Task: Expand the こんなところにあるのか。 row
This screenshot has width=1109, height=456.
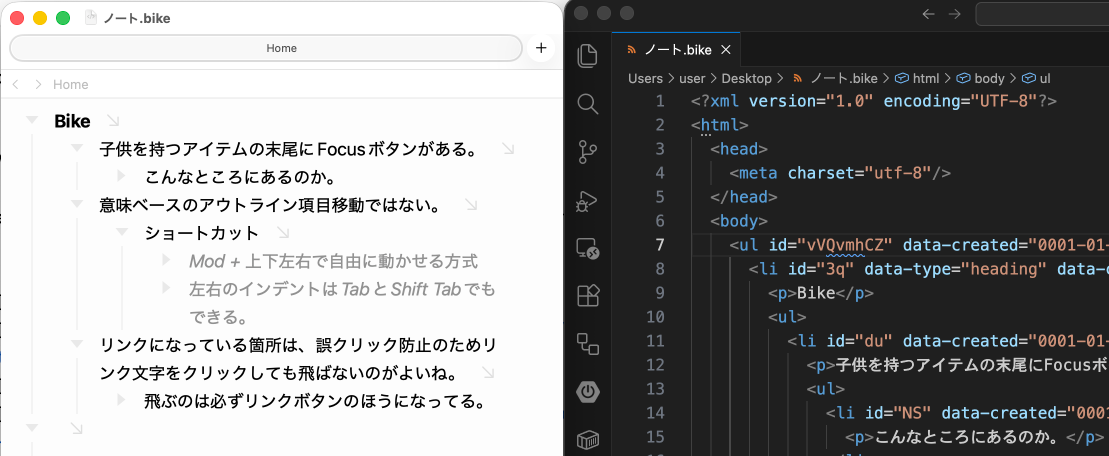Action: (x=122, y=175)
